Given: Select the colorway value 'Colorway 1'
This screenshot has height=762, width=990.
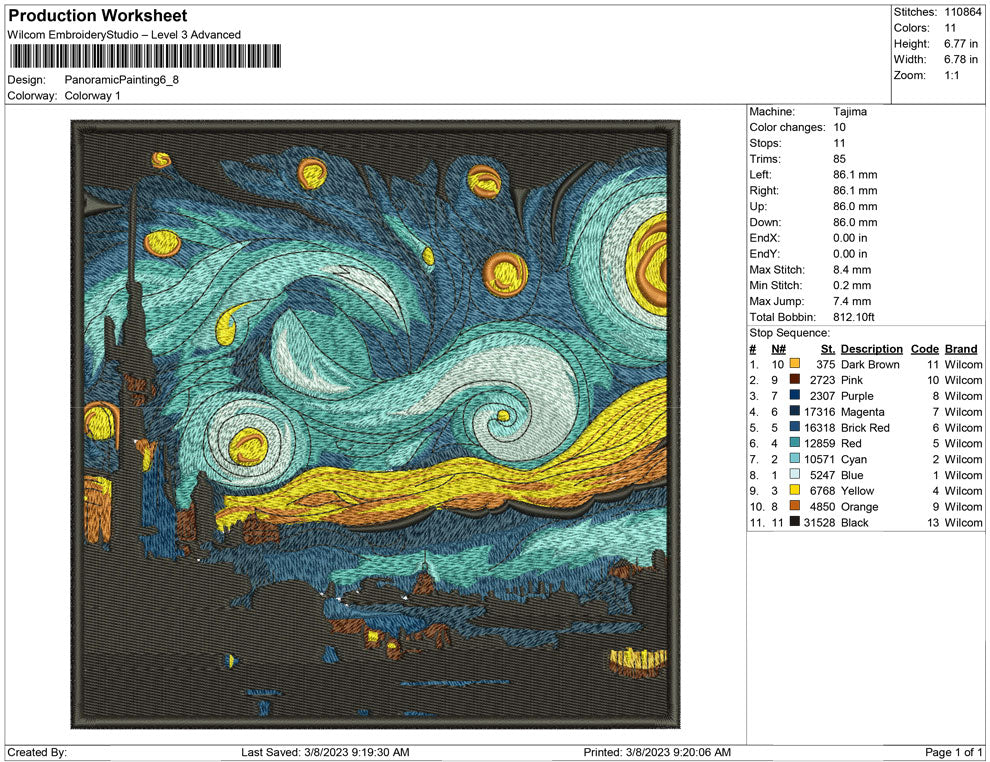Looking at the screenshot, I should point(92,96).
